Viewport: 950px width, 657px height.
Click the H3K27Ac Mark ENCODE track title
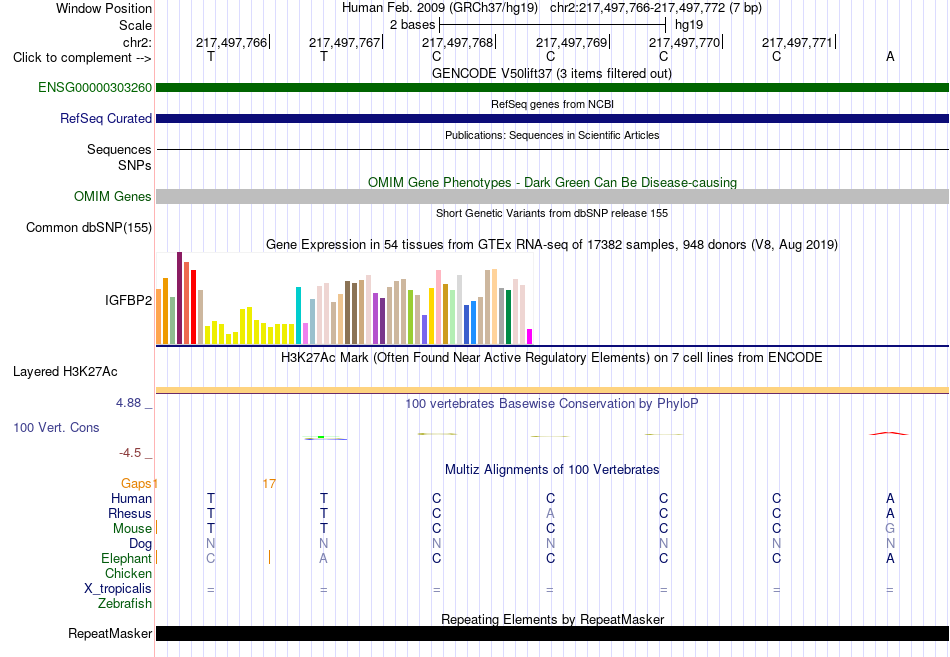(x=552, y=358)
